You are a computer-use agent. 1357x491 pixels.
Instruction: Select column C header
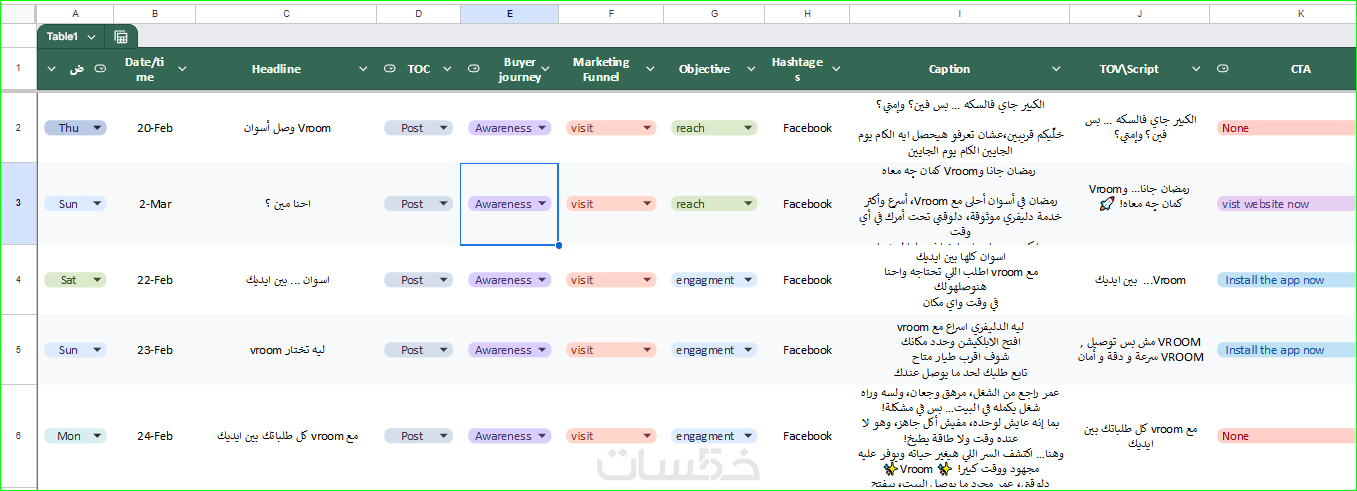point(287,14)
